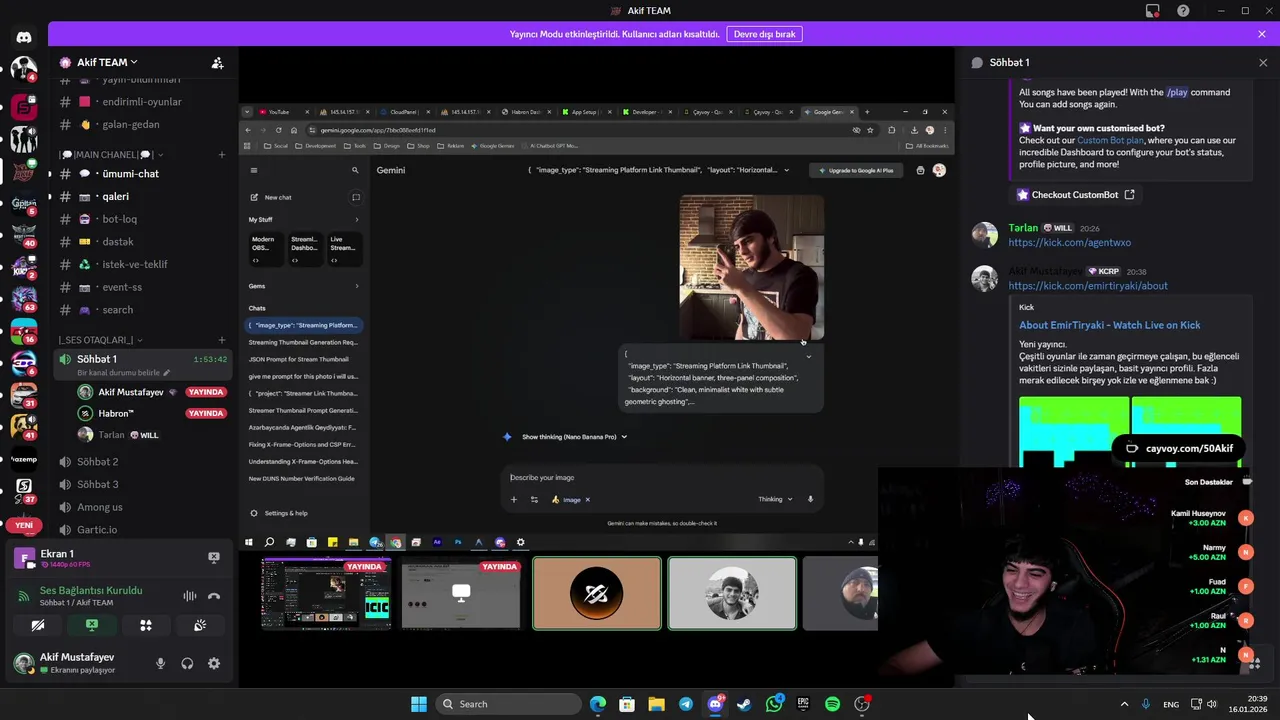Image resolution: width=1280 pixels, height=720 pixels.
Task: Open Spotify in the Windows taskbar
Action: 832,704
